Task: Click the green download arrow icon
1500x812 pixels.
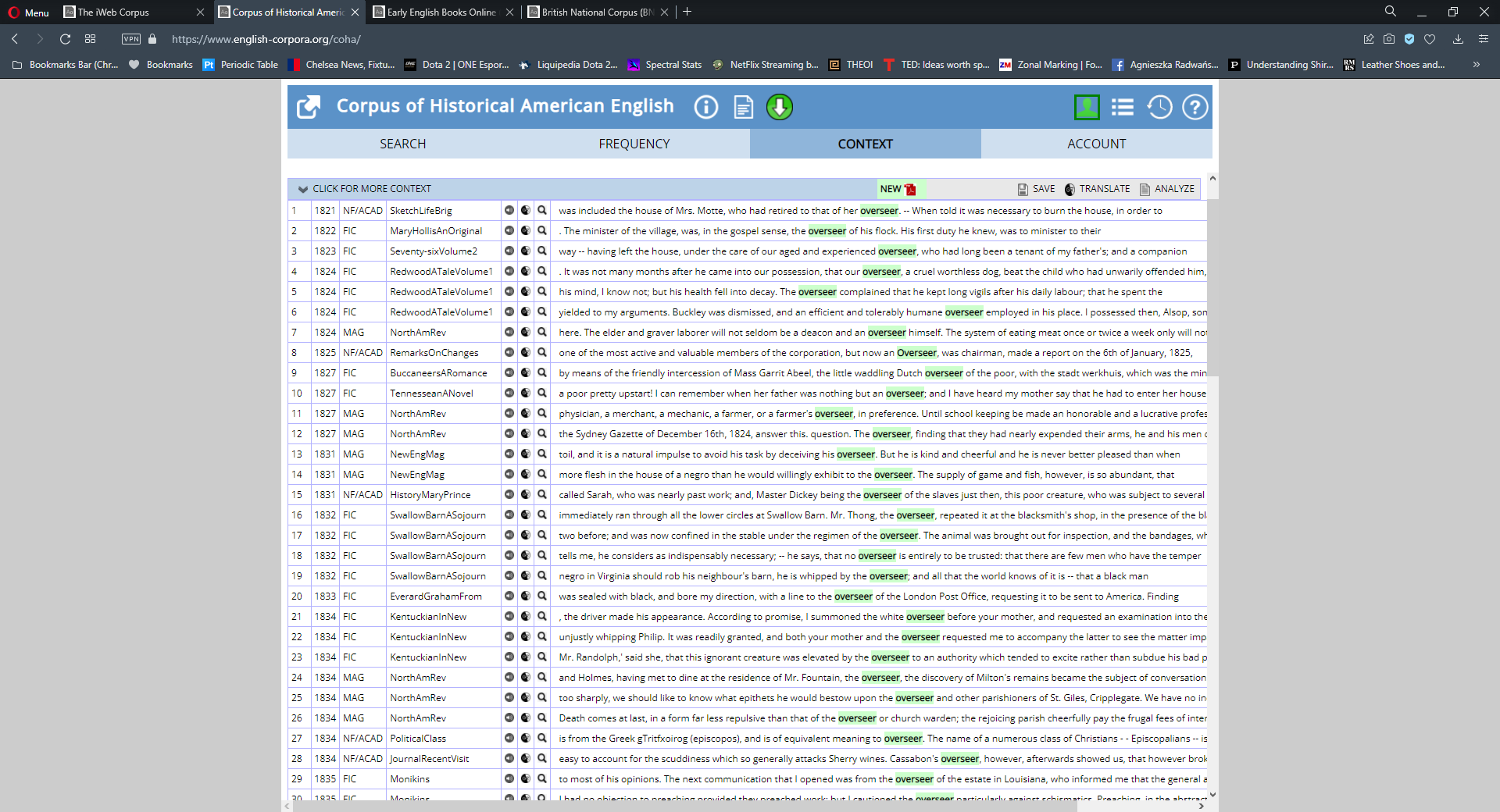Action: point(780,107)
